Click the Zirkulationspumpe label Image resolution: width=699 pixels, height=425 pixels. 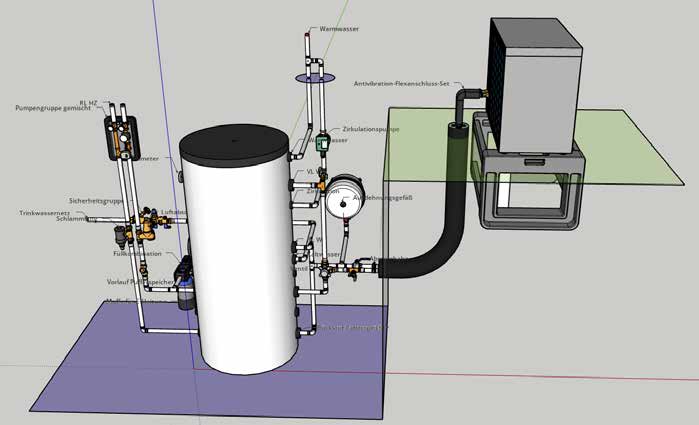point(371,129)
